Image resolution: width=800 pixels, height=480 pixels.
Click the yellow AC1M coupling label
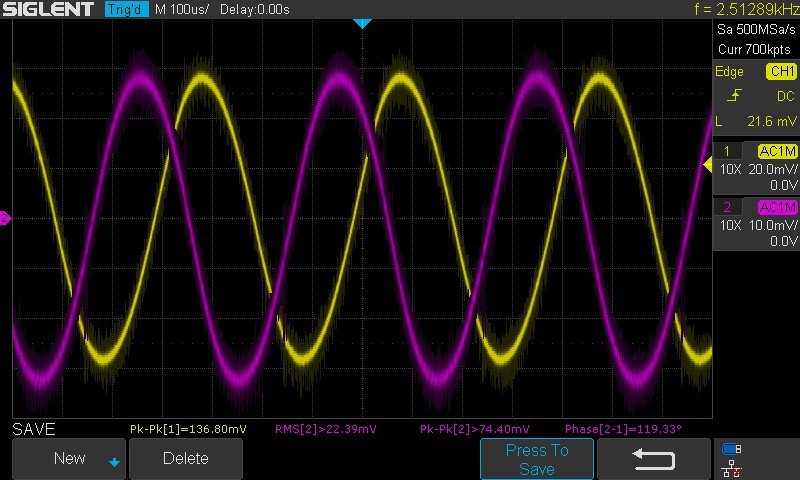[777, 151]
